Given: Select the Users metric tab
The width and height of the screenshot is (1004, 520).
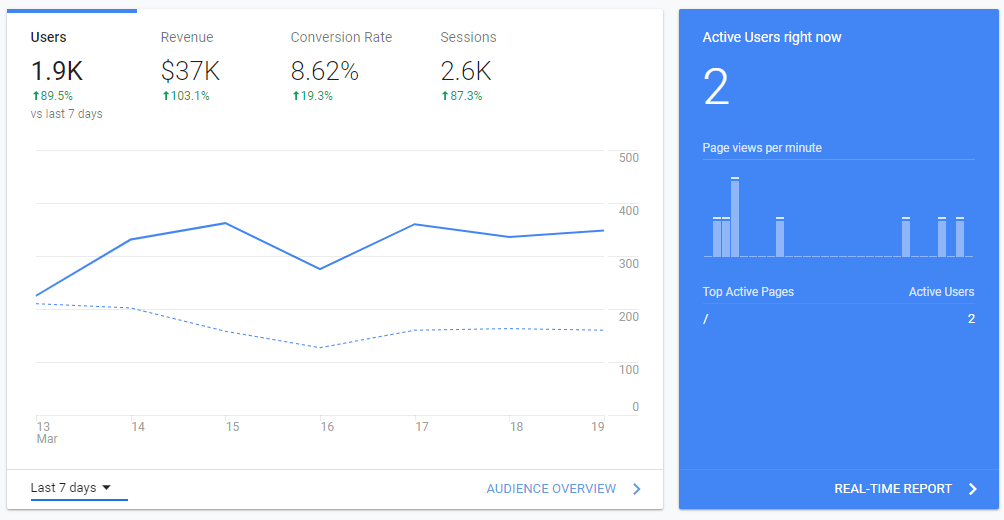Looking at the screenshot, I should point(49,38).
